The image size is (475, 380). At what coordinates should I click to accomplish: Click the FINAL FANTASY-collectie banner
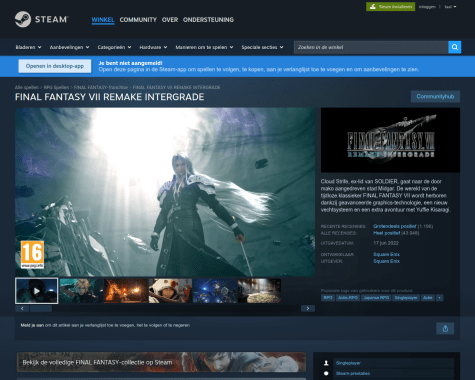[161, 362]
